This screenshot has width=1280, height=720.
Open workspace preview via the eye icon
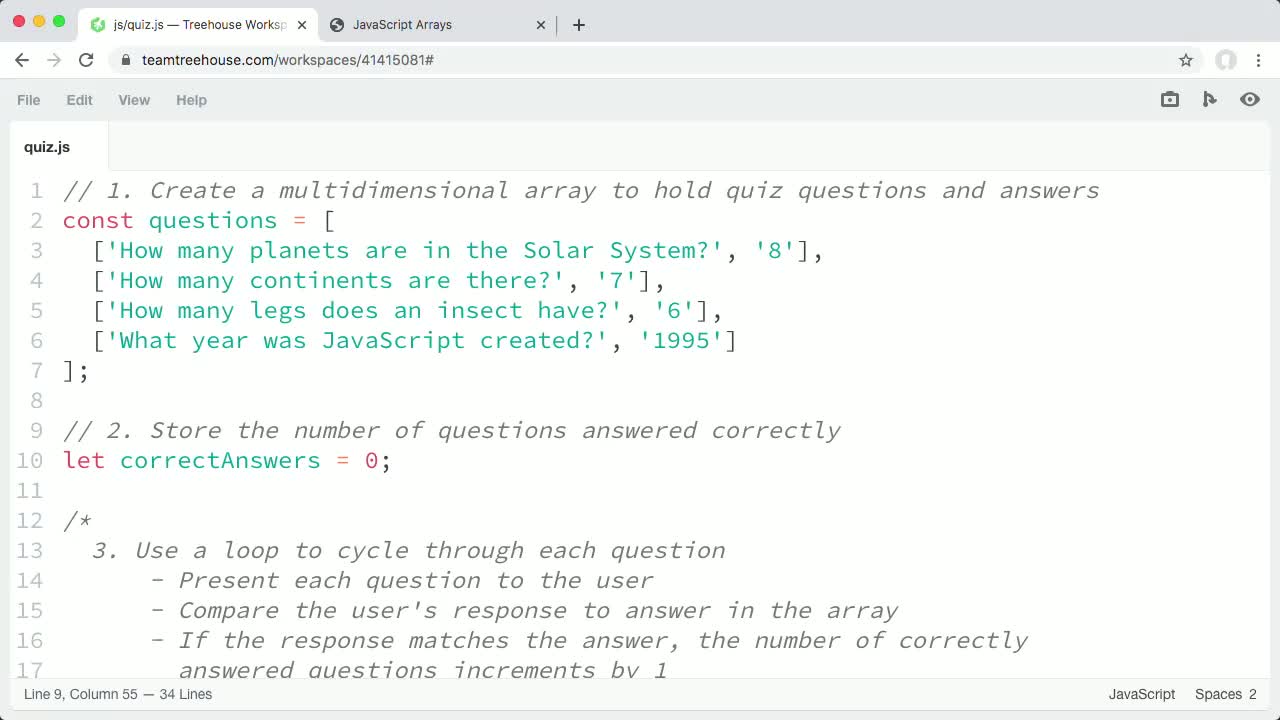point(1249,99)
